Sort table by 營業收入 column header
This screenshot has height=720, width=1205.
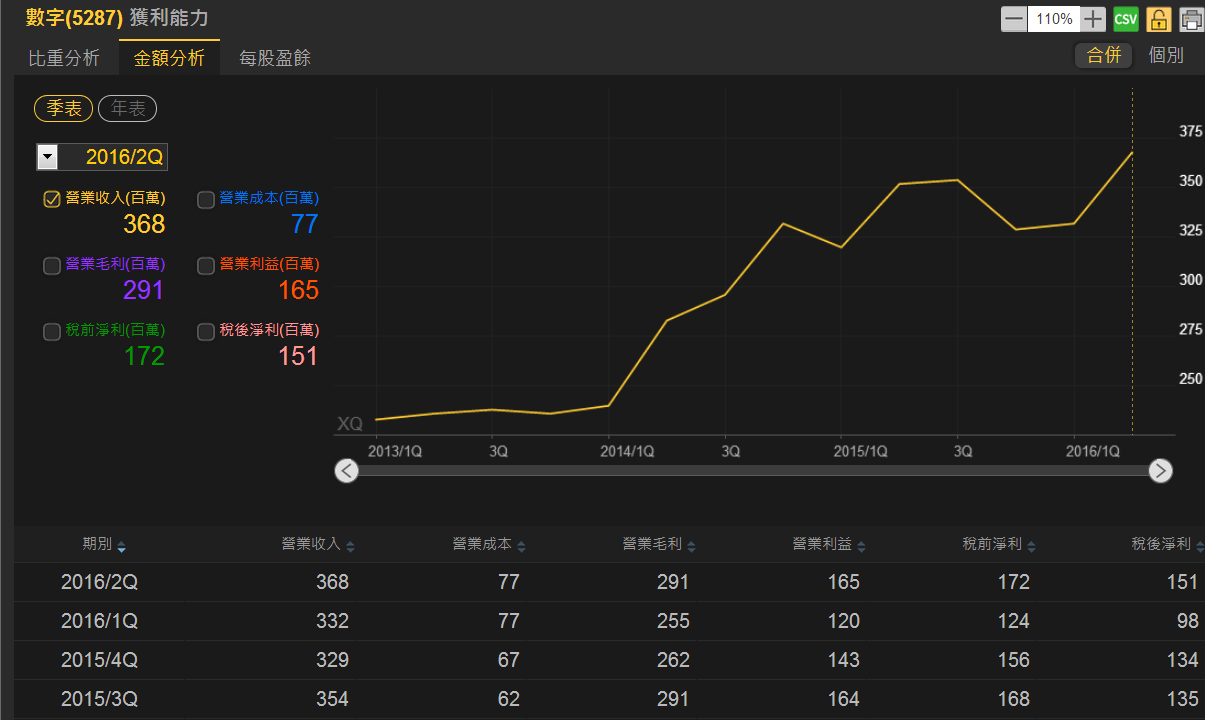(x=311, y=544)
